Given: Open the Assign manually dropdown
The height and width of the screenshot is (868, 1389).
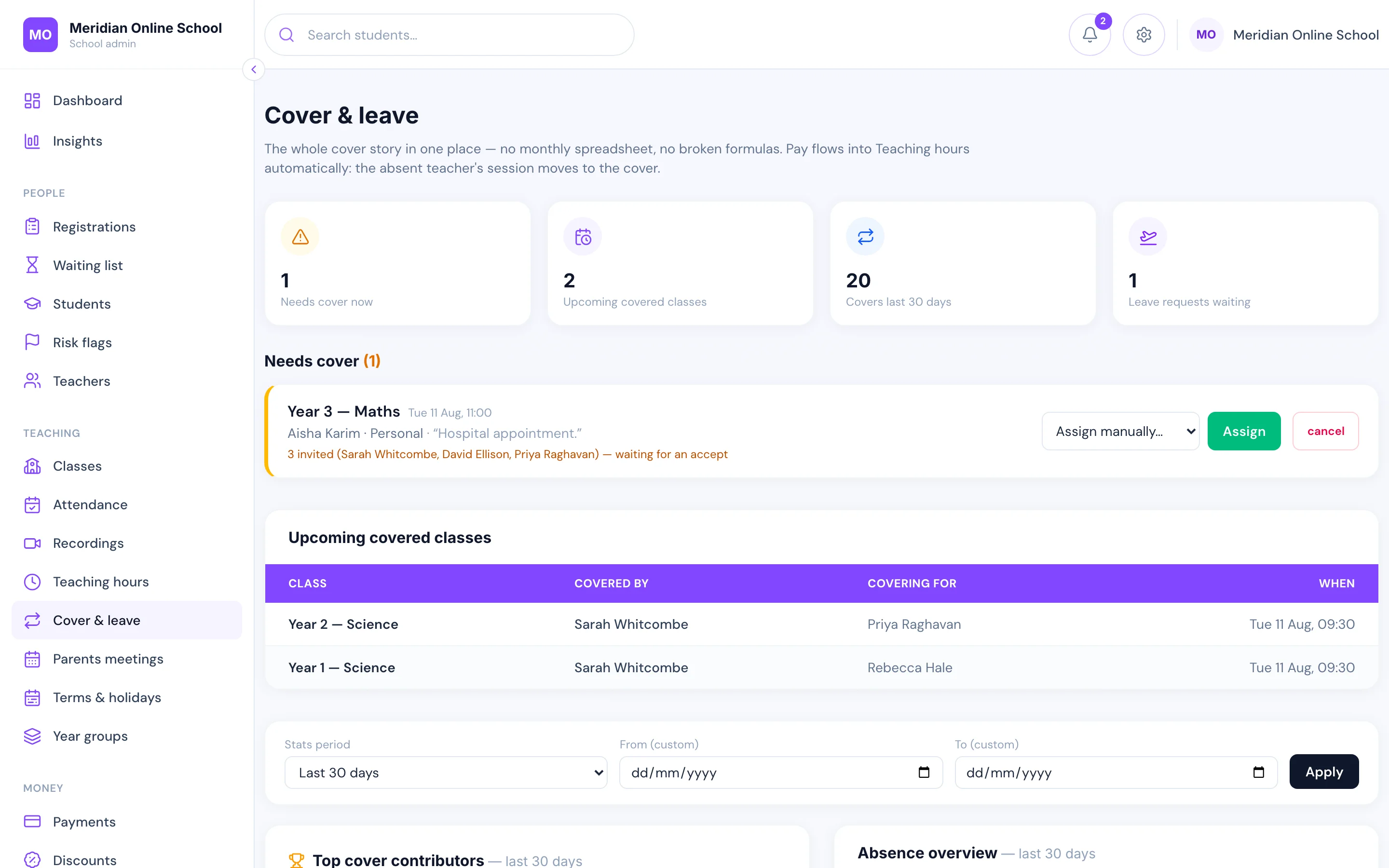Looking at the screenshot, I should click(x=1120, y=431).
